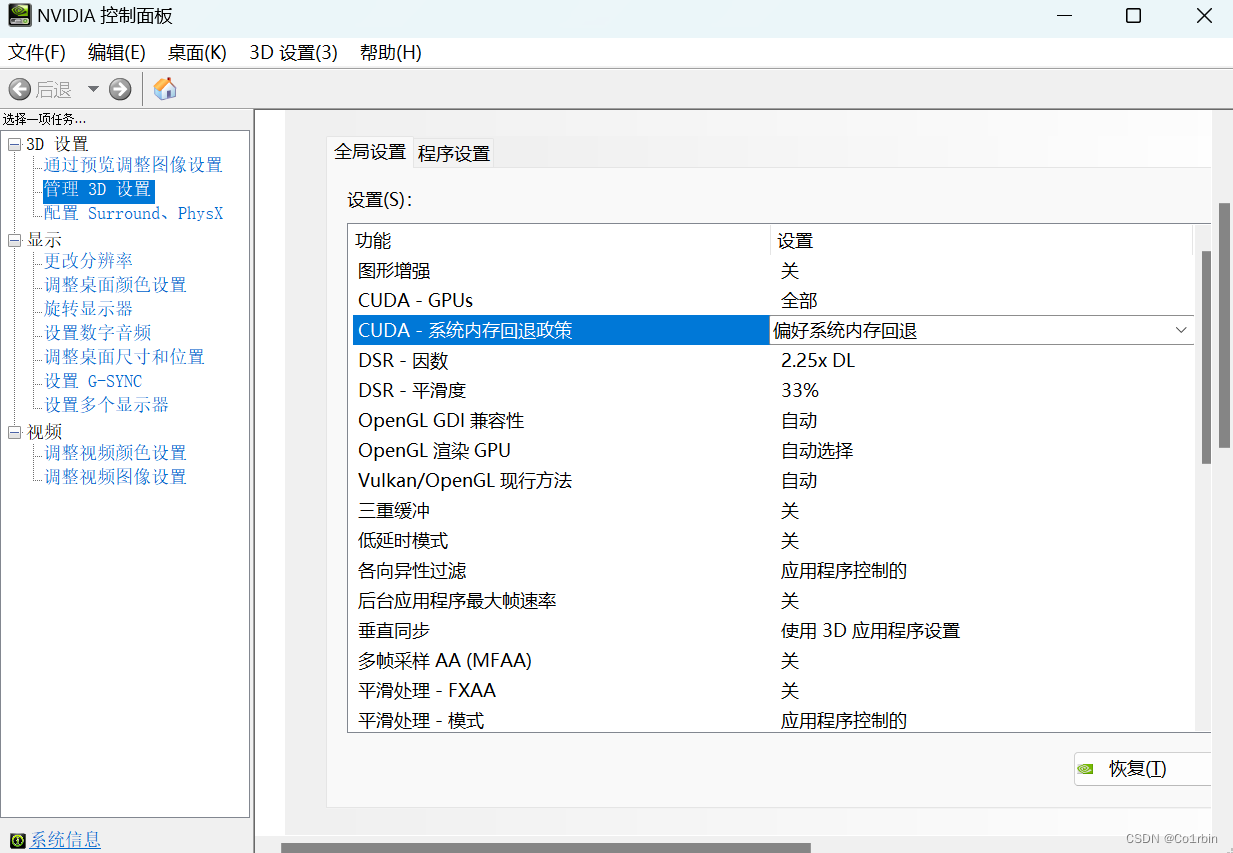Click the NVIDIA logo in title bar

pos(18,16)
